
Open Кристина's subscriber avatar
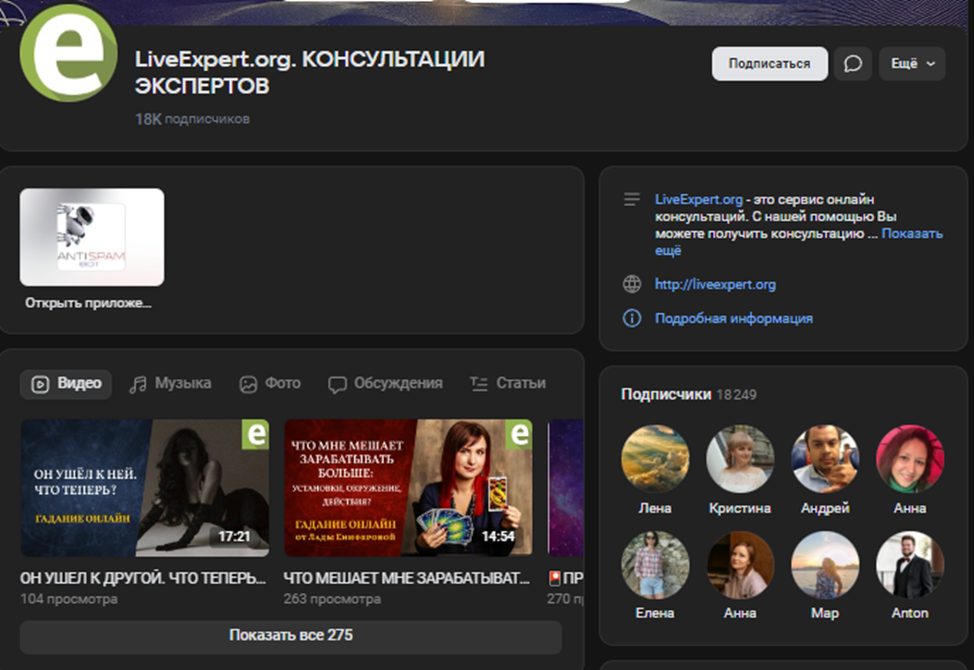(740, 459)
